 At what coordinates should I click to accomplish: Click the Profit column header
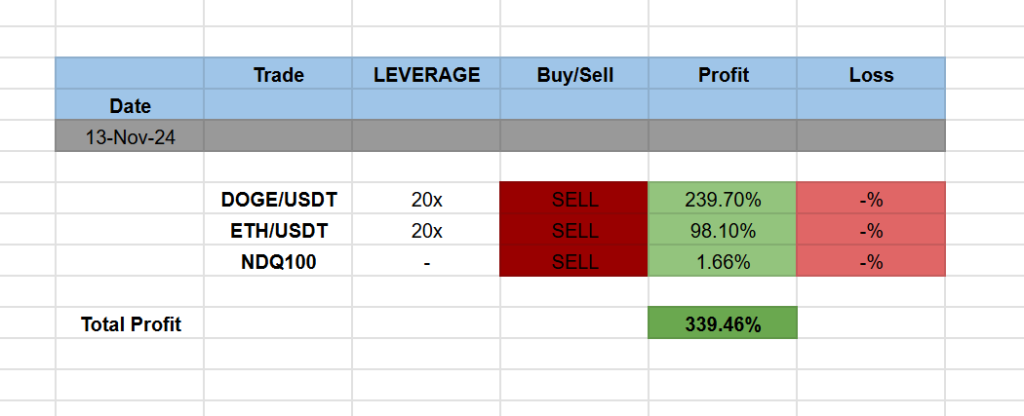point(722,75)
